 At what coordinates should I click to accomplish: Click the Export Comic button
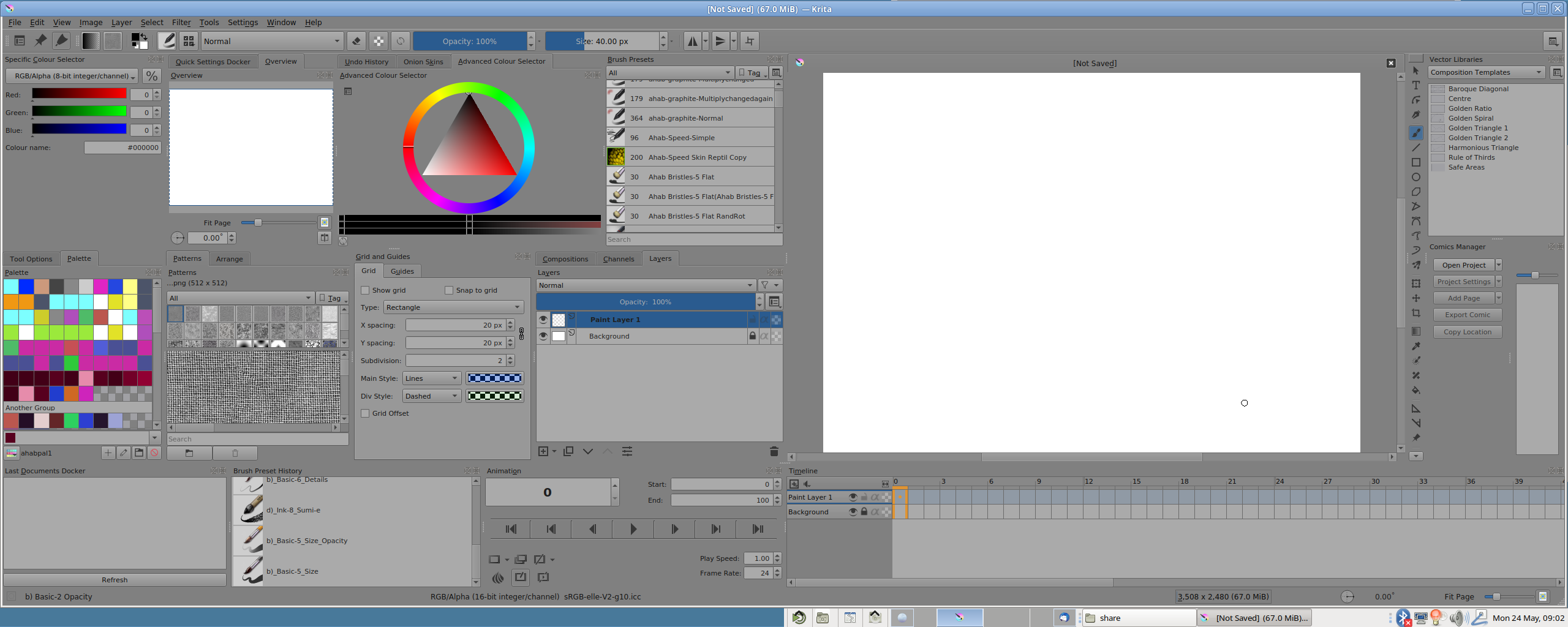point(1468,315)
